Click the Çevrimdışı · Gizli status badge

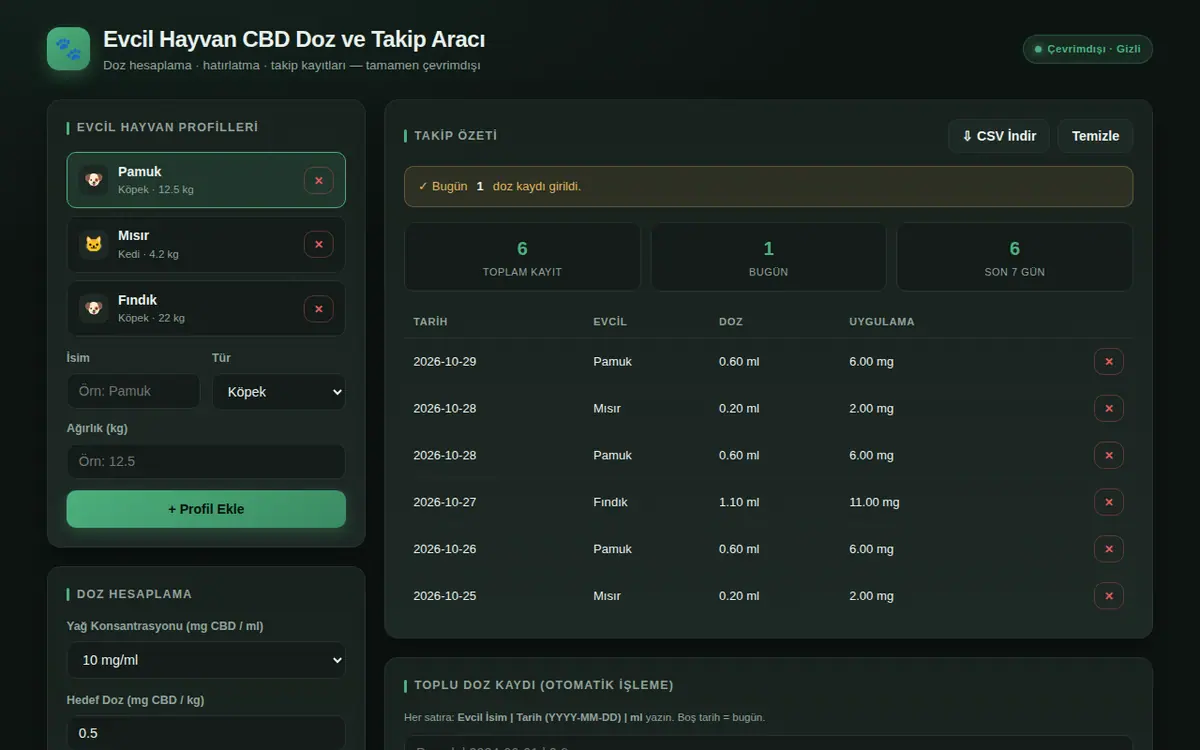pyautogui.click(x=1088, y=49)
